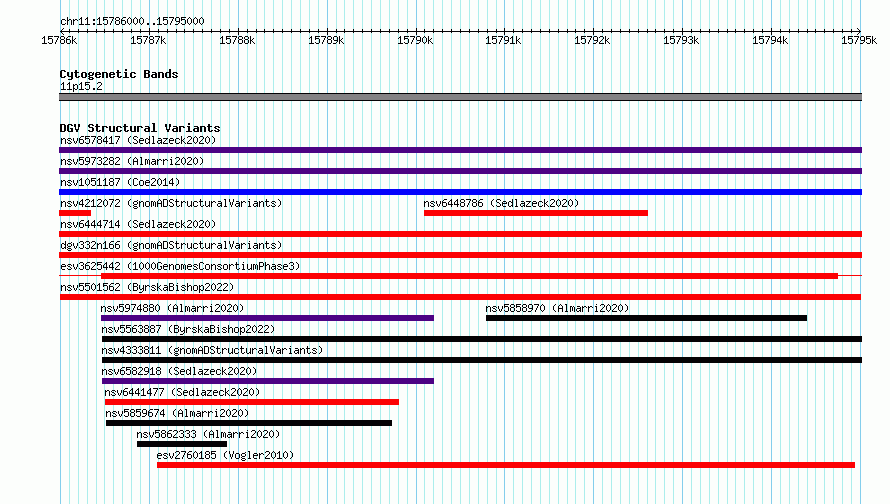Open nsv6582918 (Sedlazeck2020) label
The height and width of the screenshot is (504, 890).
(179, 371)
